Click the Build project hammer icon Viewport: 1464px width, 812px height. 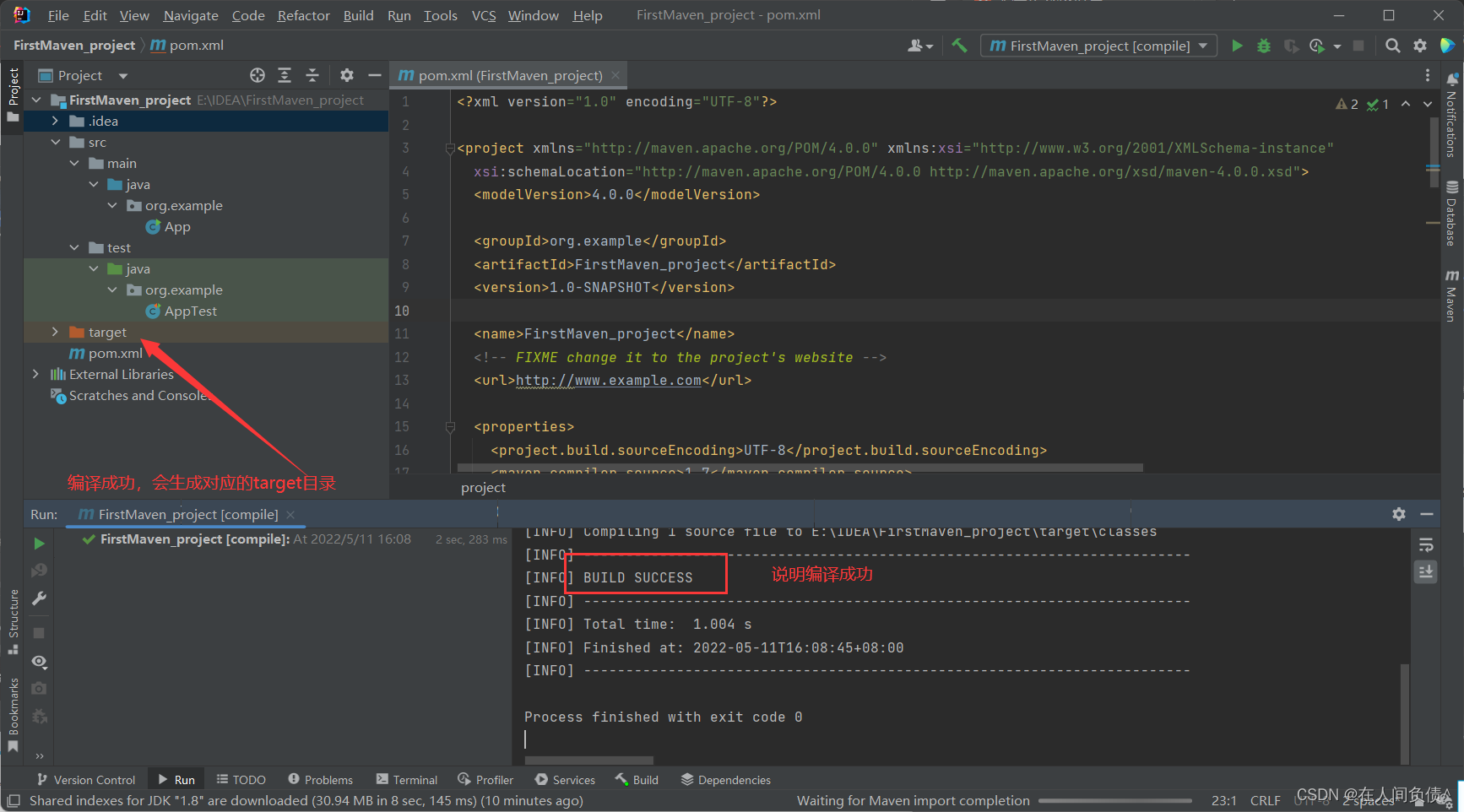pos(959,46)
